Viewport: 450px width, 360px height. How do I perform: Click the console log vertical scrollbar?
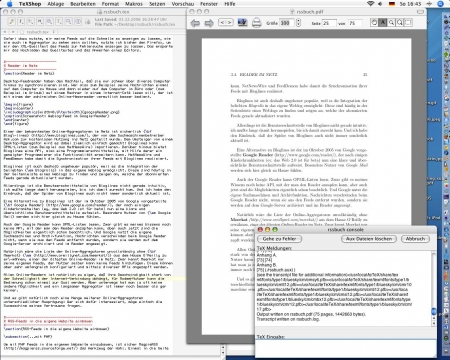[x=434, y=289]
